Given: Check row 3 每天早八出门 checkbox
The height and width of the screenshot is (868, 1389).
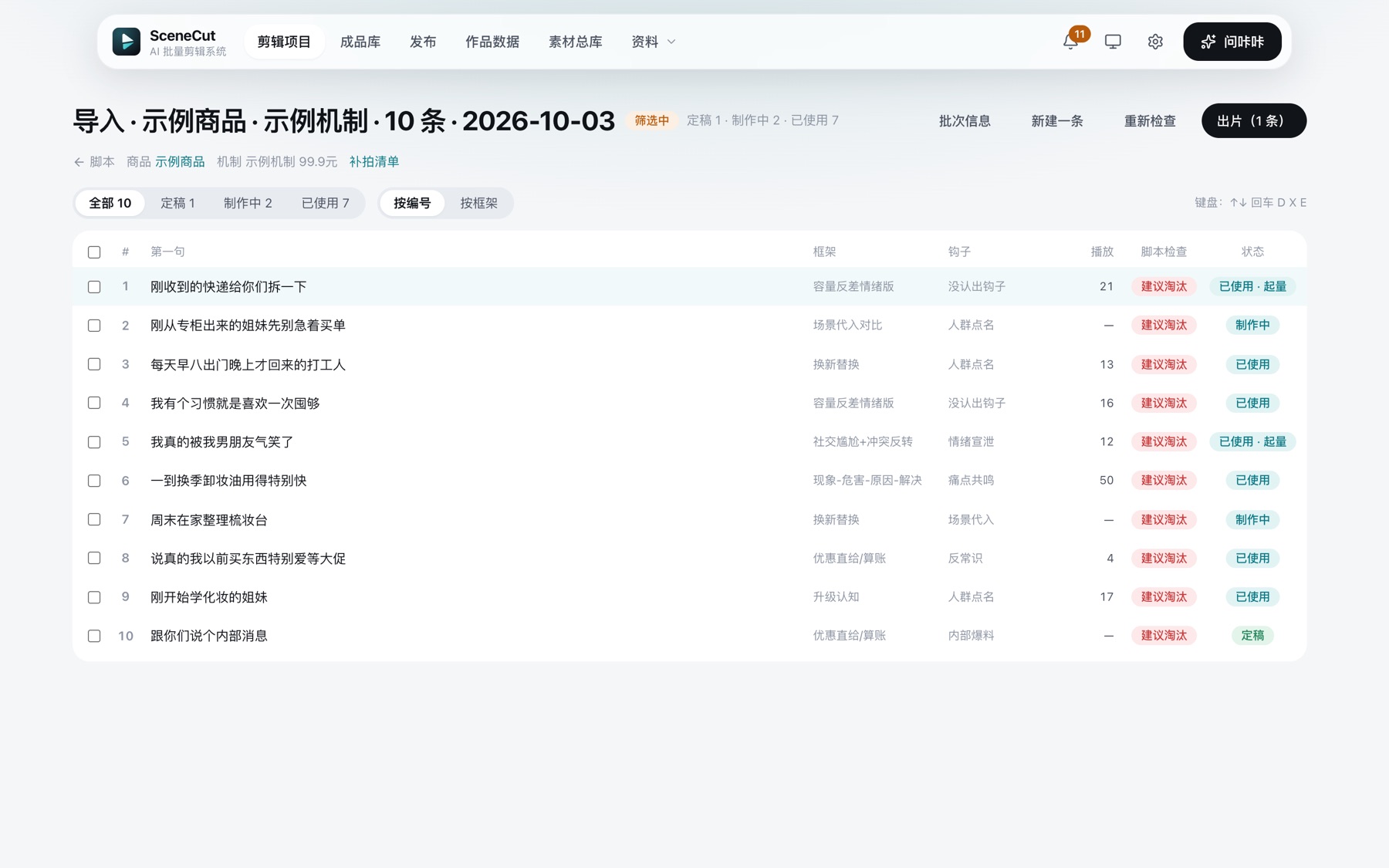Looking at the screenshot, I should point(94,364).
